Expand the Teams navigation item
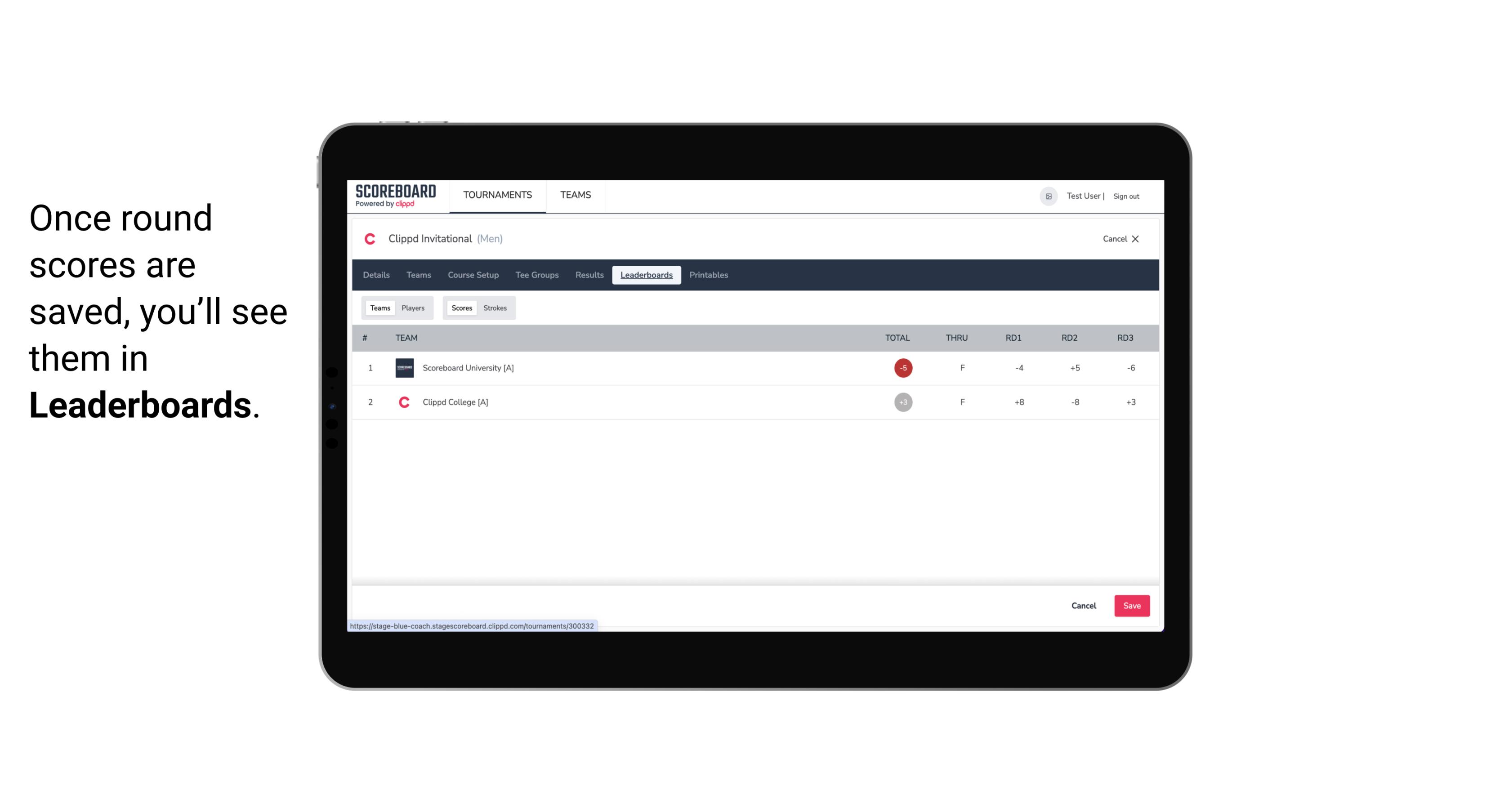This screenshot has height=812, width=1509. pyautogui.click(x=575, y=195)
